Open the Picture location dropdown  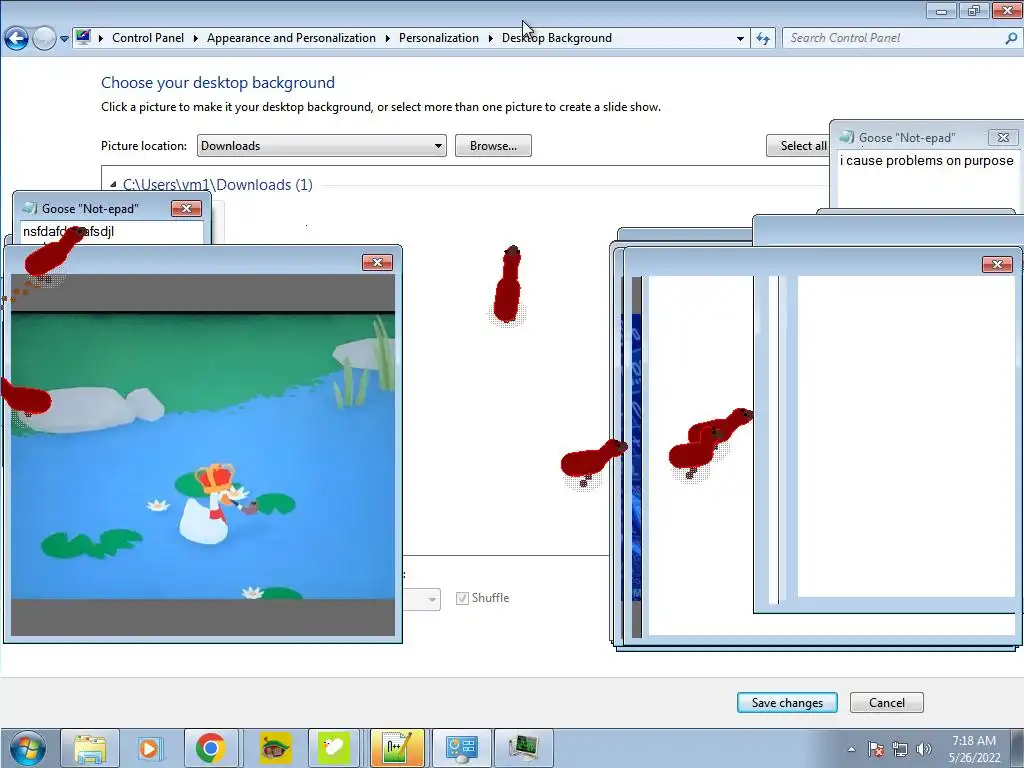pos(322,146)
